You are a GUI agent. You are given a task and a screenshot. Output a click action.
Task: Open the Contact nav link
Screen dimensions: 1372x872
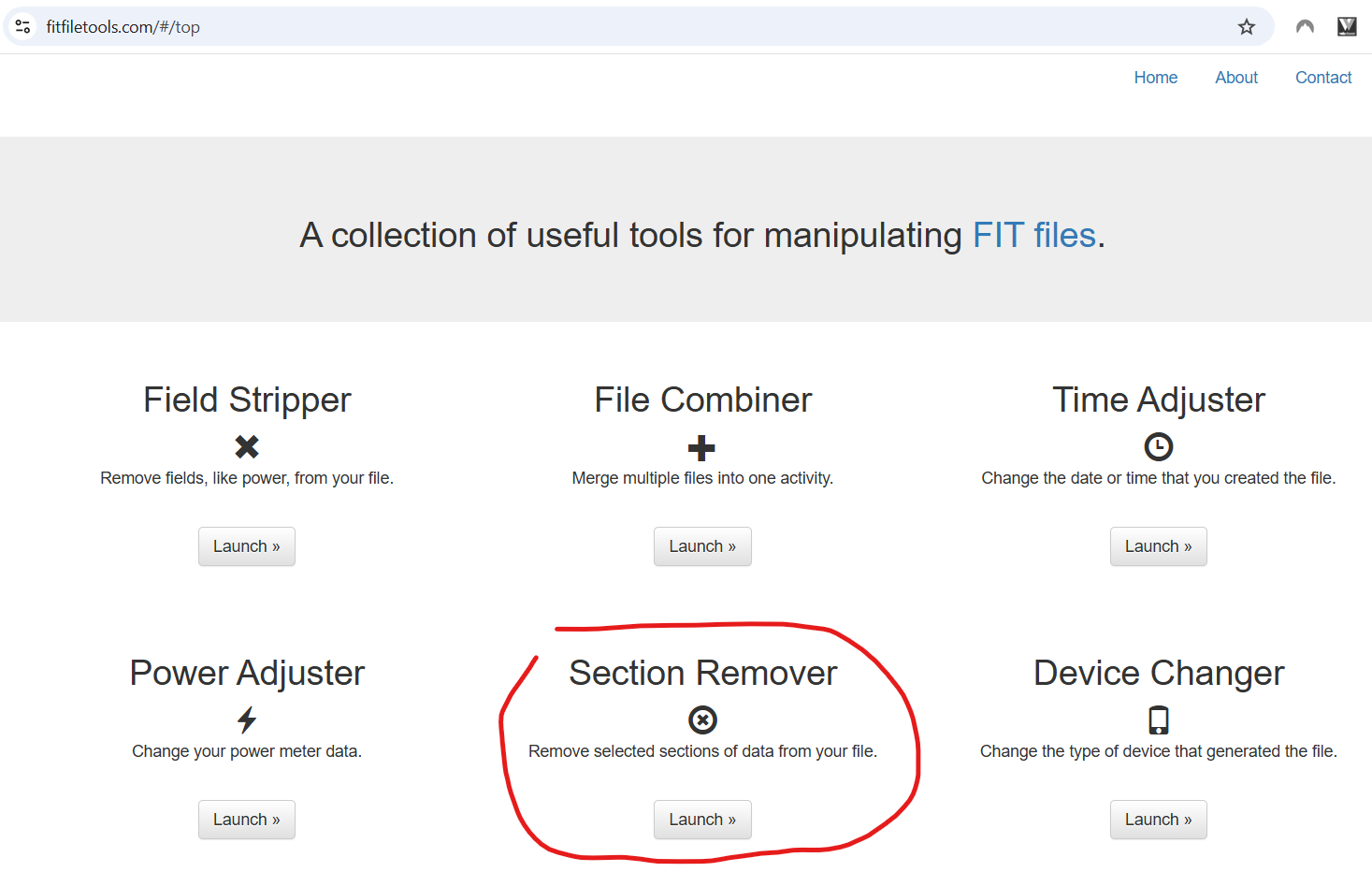coord(1323,78)
